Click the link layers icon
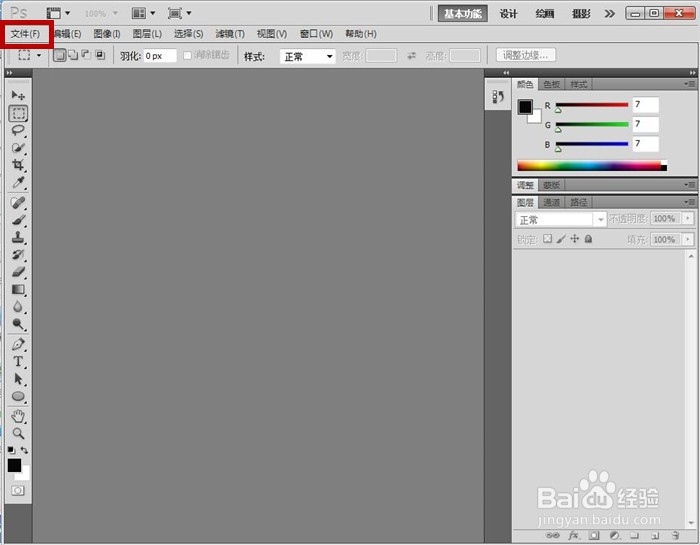 (x=553, y=535)
